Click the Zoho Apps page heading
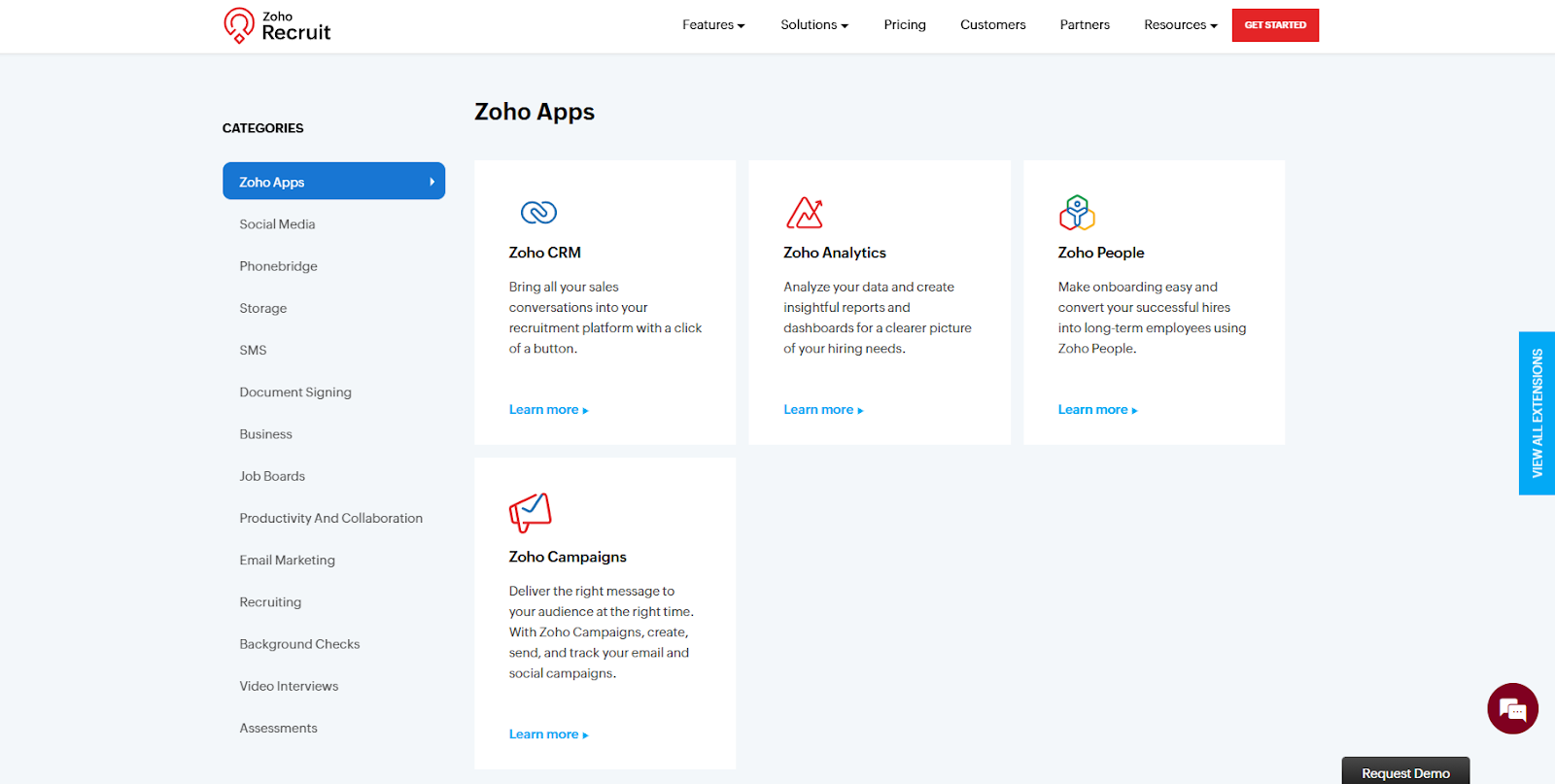Viewport: 1555px width, 784px height. point(535,112)
